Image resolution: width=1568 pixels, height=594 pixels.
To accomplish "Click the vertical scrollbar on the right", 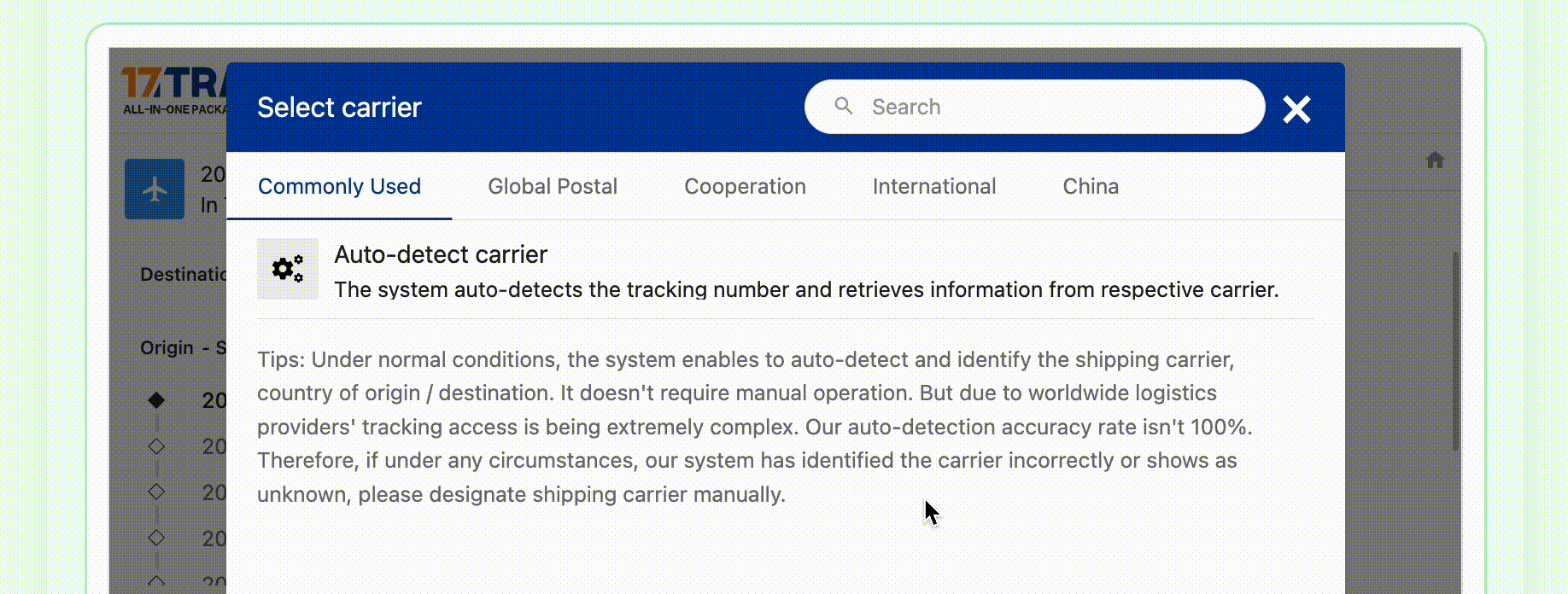I will point(1455,350).
